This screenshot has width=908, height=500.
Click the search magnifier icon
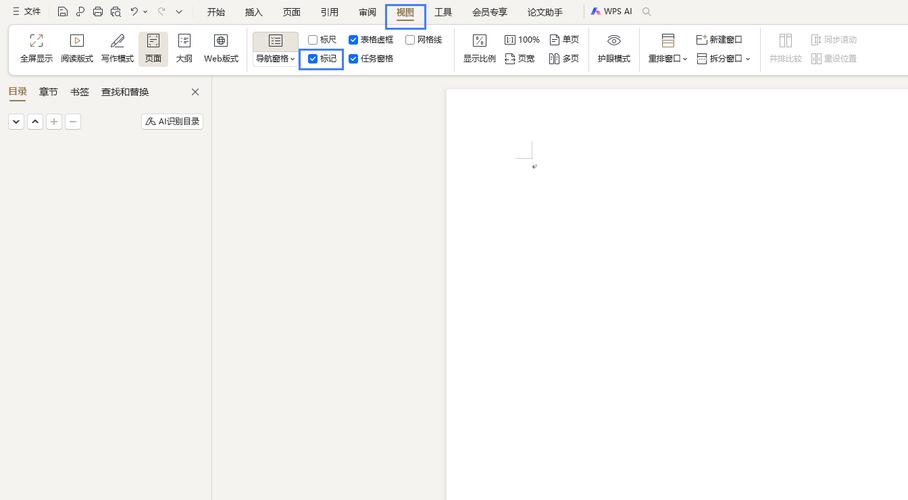(647, 12)
